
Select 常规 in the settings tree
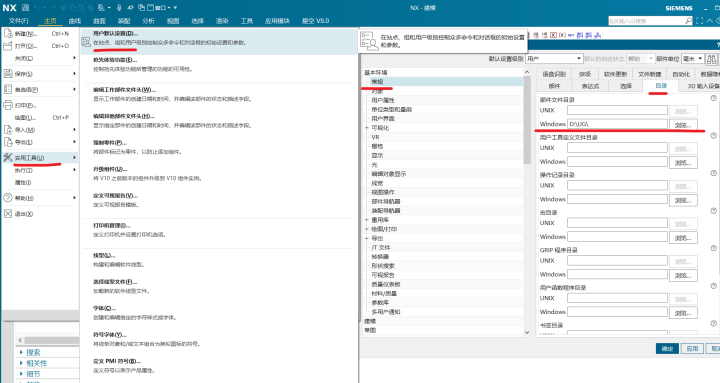377,82
